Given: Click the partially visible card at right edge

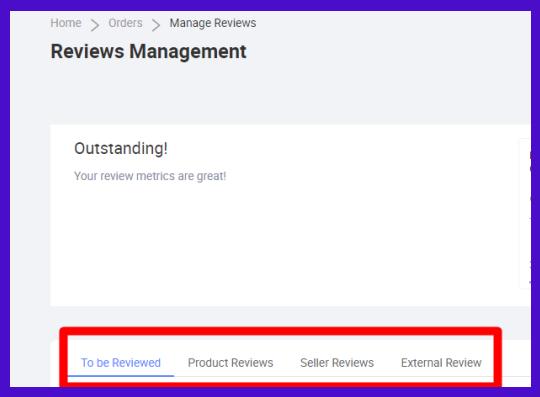Looking at the screenshot, I should [525, 213].
